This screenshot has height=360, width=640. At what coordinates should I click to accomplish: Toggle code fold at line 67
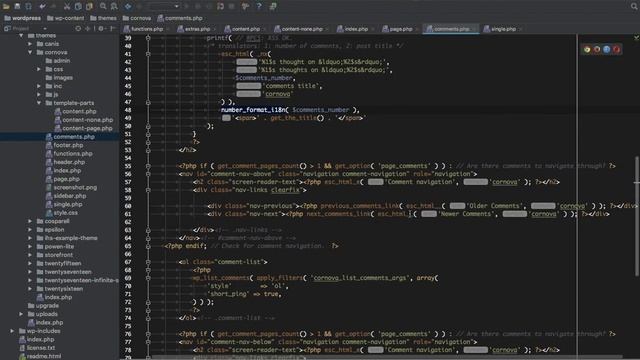point(148,262)
